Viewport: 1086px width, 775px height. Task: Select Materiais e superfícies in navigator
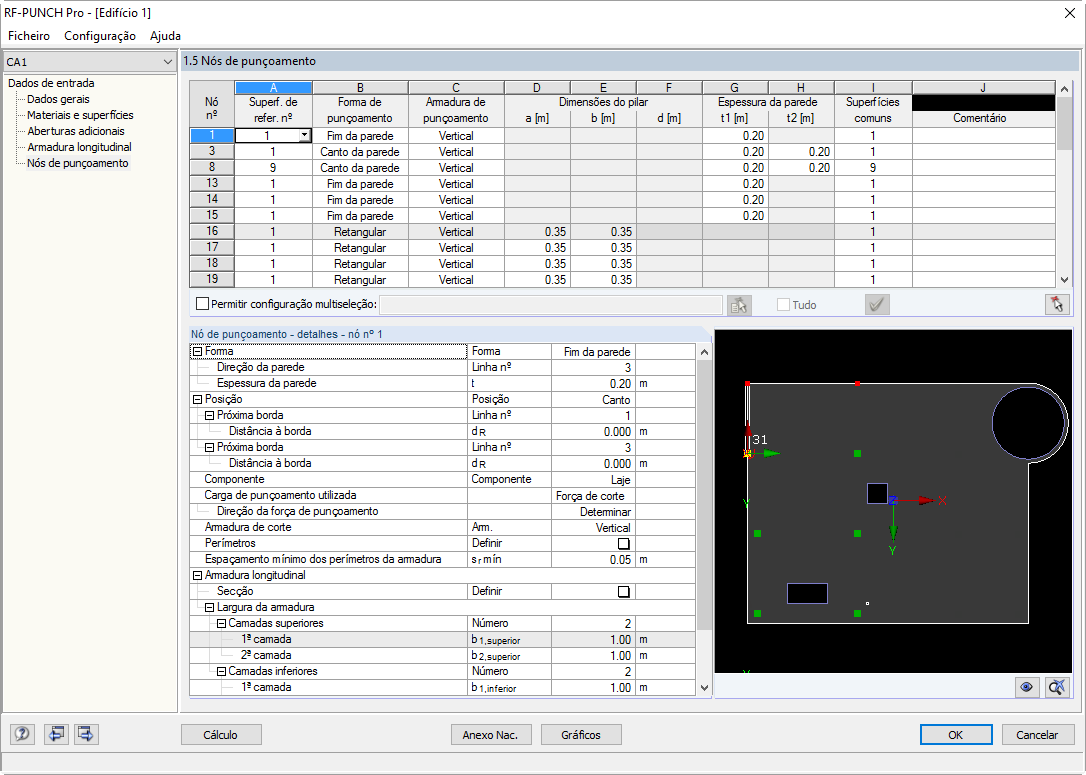pyautogui.click(x=80, y=115)
